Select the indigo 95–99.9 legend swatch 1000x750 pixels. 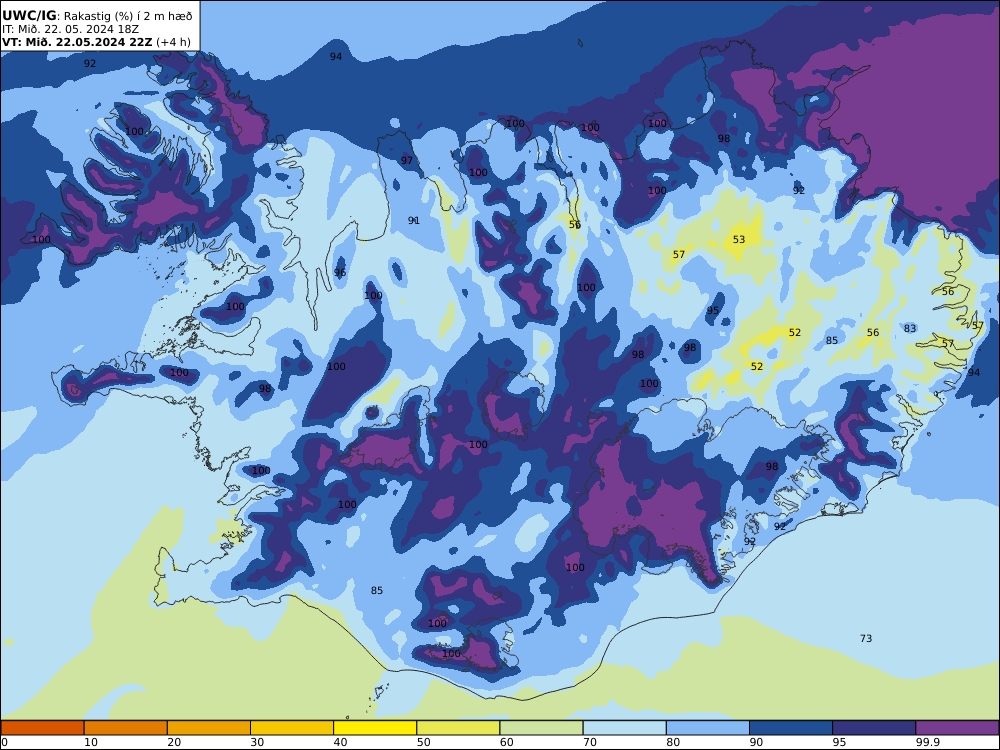[x=874, y=728]
